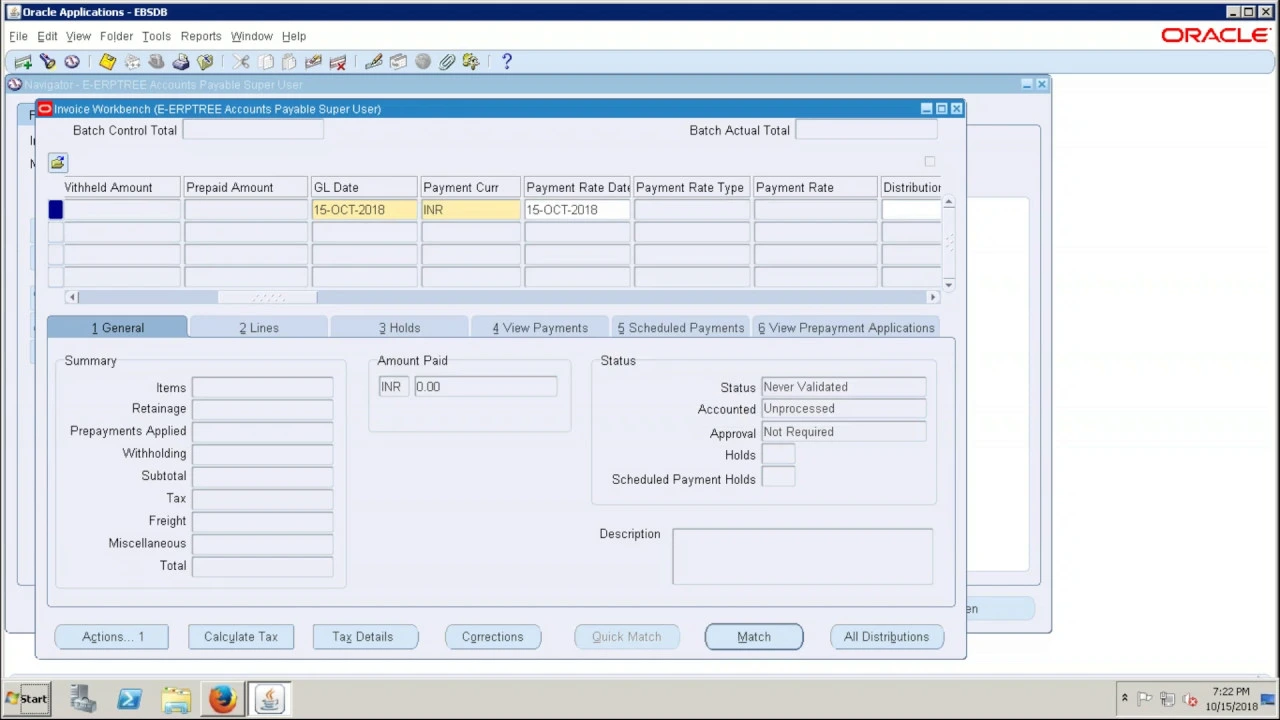Click the horizontal scrollbar left arrow

coord(71,297)
